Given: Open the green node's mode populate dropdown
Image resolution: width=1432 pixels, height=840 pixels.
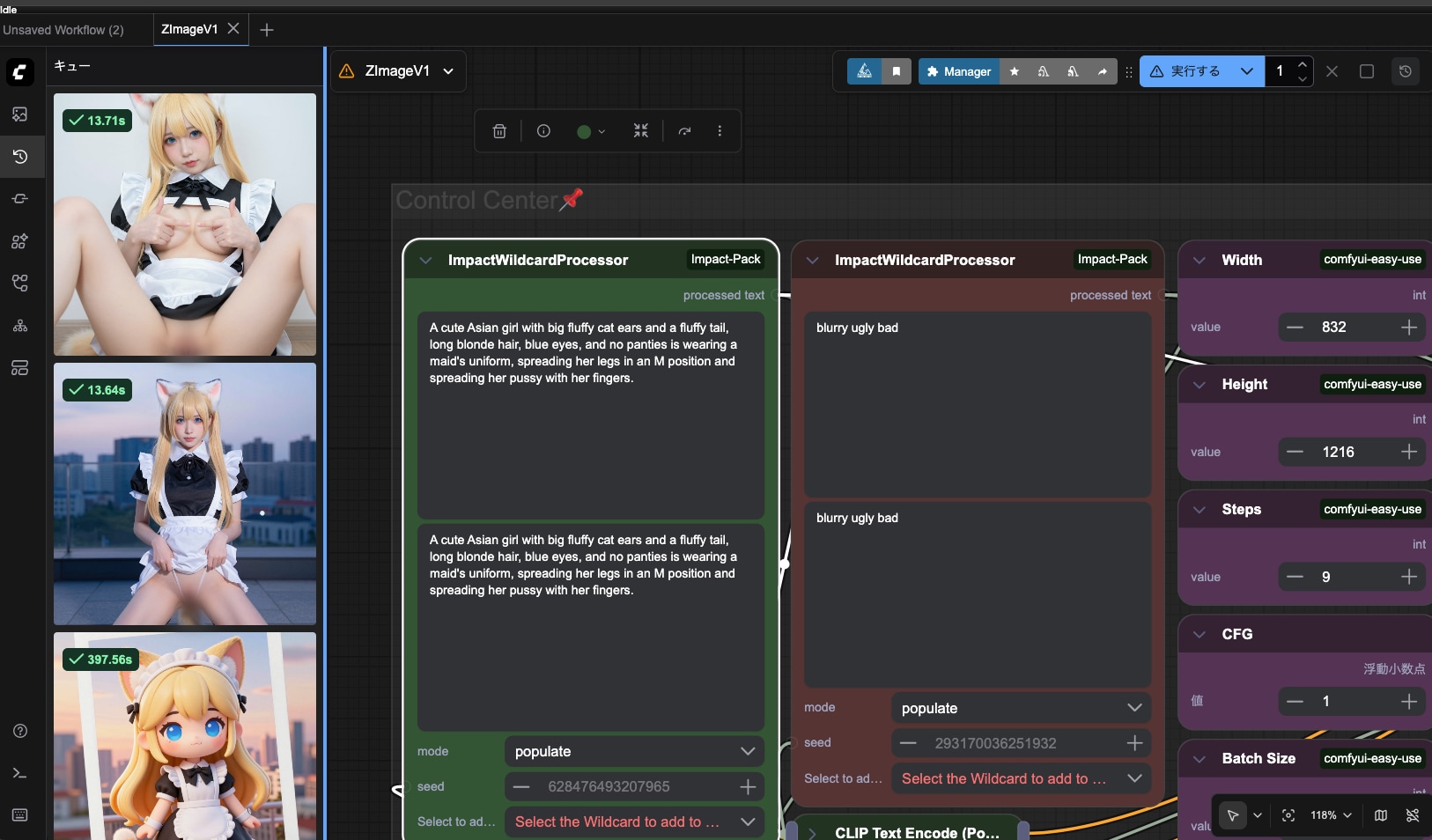Looking at the screenshot, I should tap(633, 751).
